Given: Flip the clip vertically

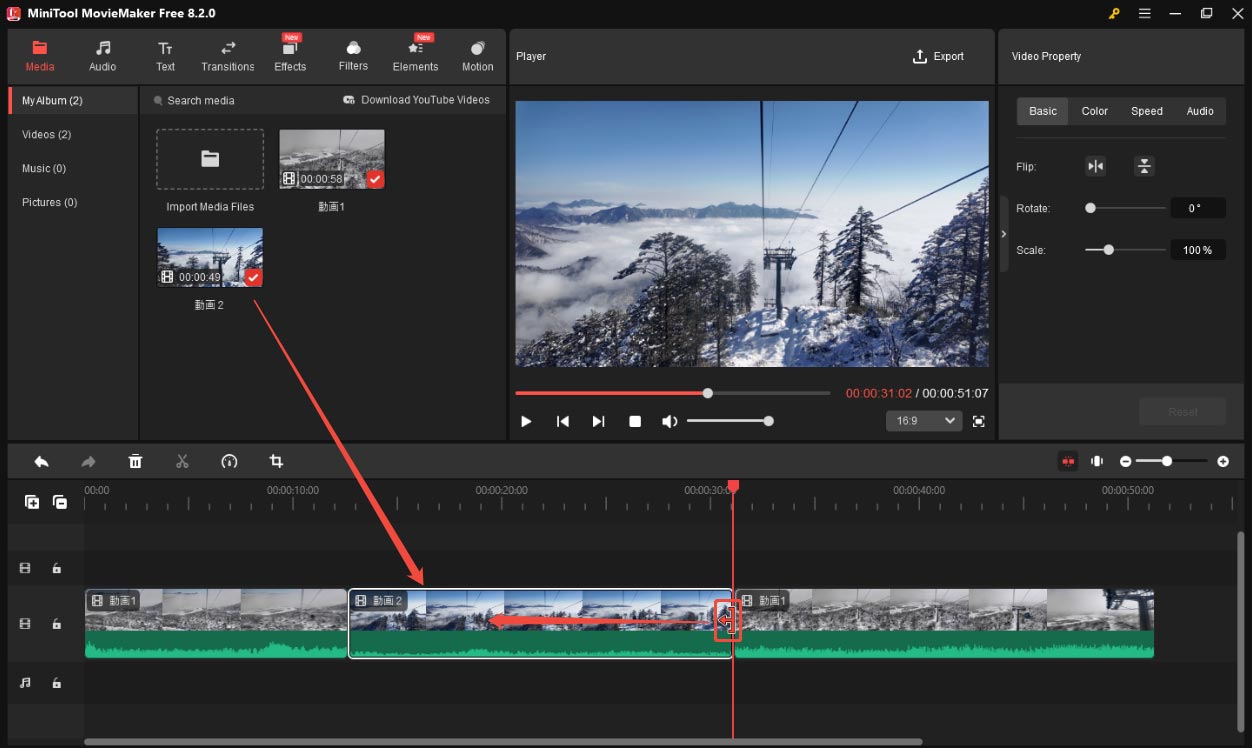Looking at the screenshot, I should 1144,167.
